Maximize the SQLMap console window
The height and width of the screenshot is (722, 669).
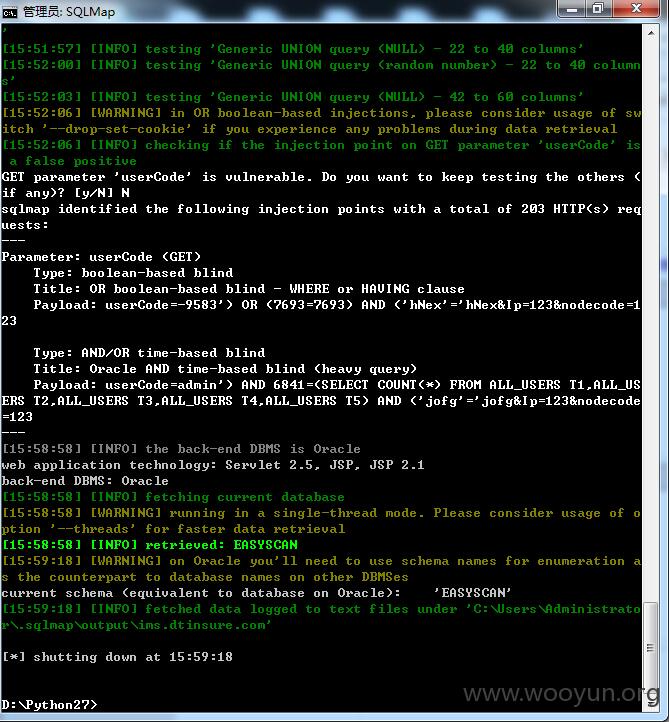tap(598, 9)
